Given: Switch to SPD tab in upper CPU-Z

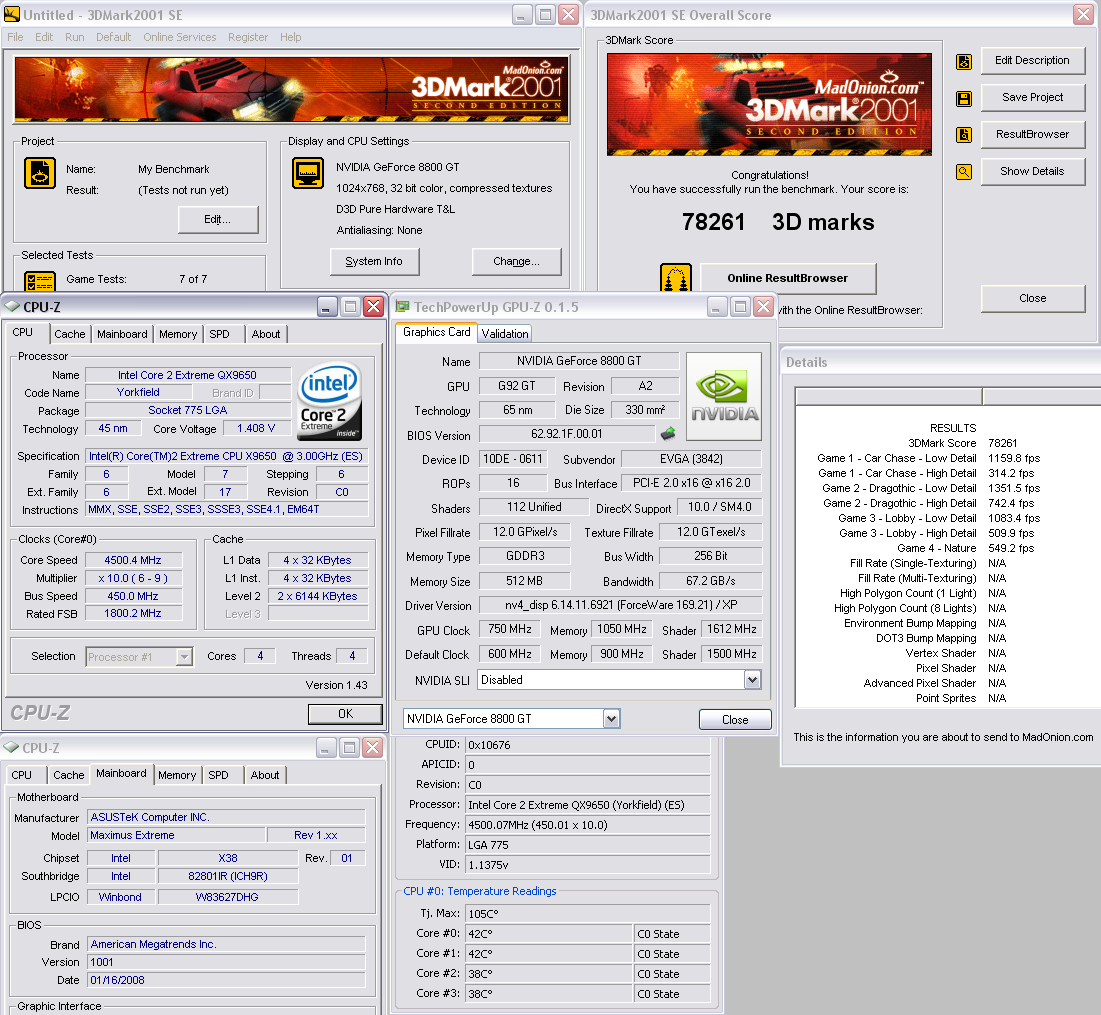Looking at the screenshot, I should (x=220, y=334).
